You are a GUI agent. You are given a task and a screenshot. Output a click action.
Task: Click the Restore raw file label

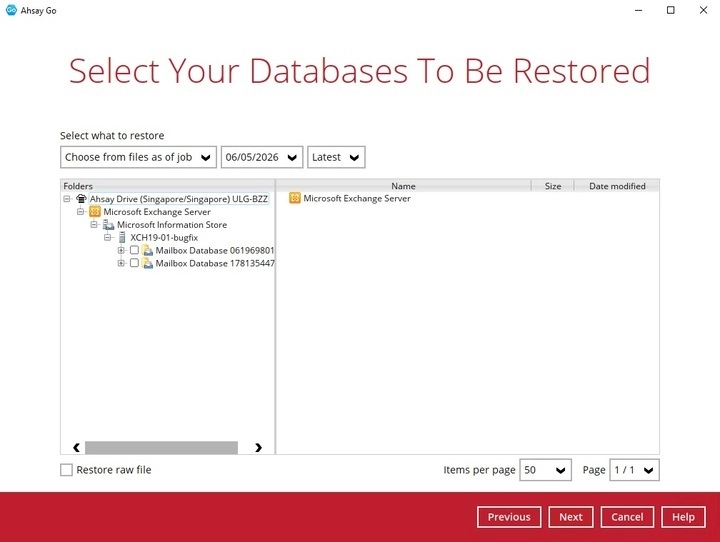(x=114, y=470)
